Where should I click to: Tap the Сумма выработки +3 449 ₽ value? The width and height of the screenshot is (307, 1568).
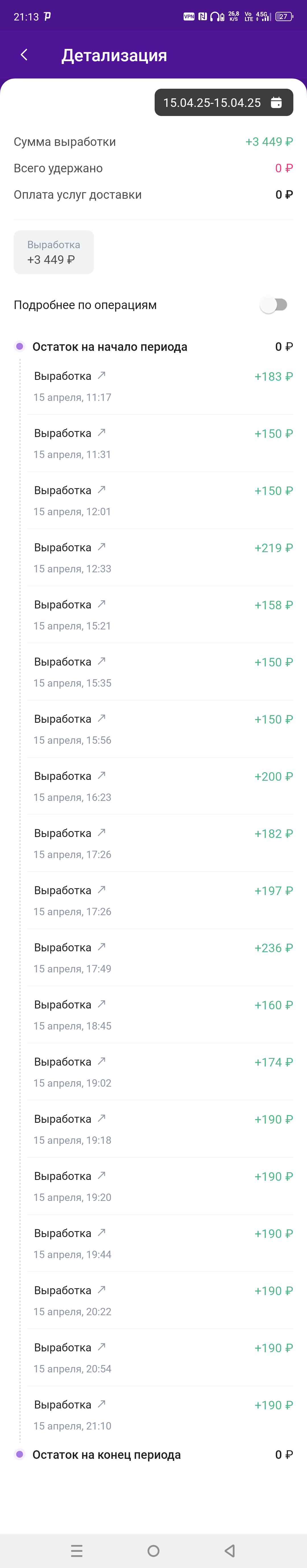[269, 142]
